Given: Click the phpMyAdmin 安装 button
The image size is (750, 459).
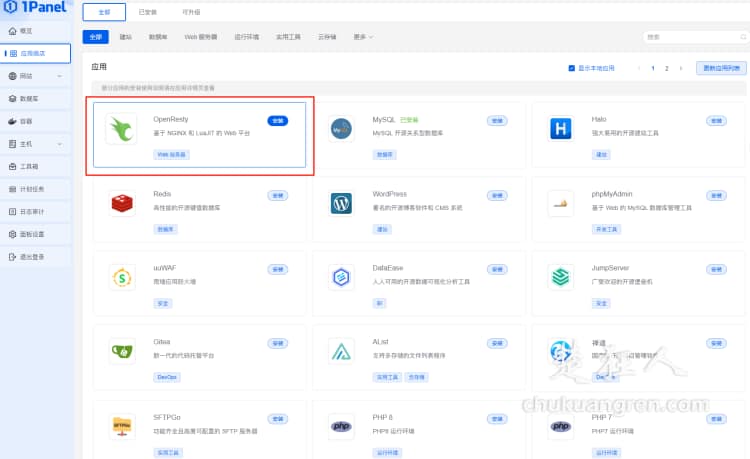Looking at the screenshot, I should tap(717, 196).
